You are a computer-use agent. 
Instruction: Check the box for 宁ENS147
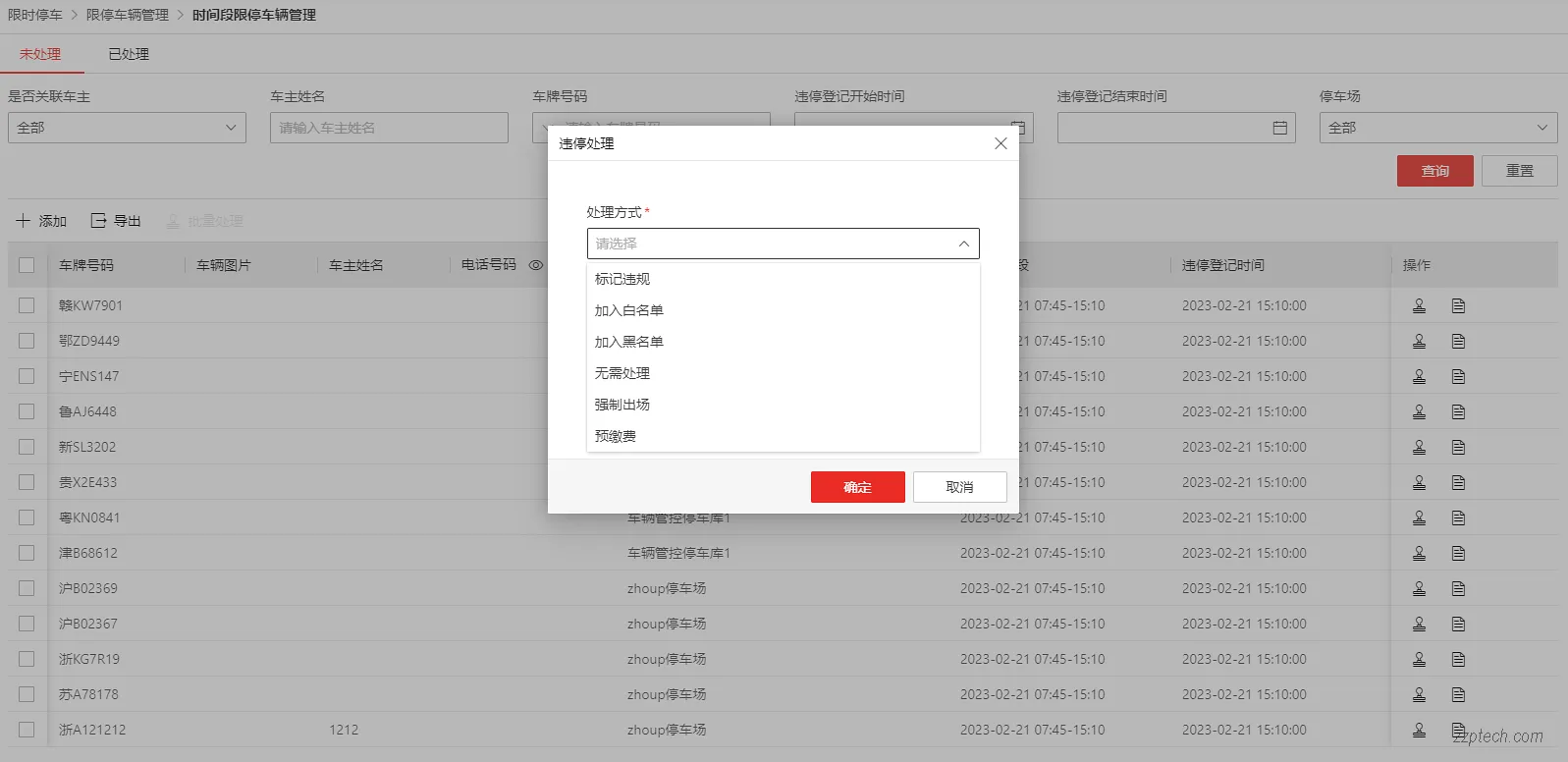[27, 376]
